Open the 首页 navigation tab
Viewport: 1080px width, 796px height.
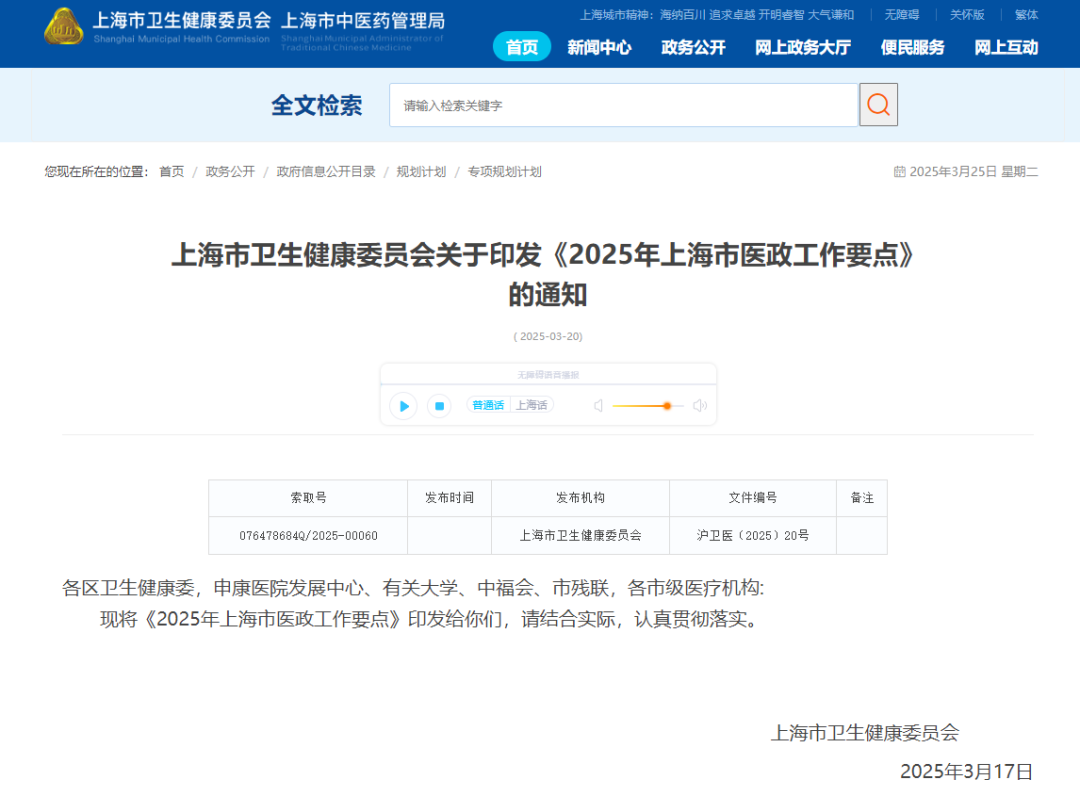pyautogui.click(x=522, y=47)
